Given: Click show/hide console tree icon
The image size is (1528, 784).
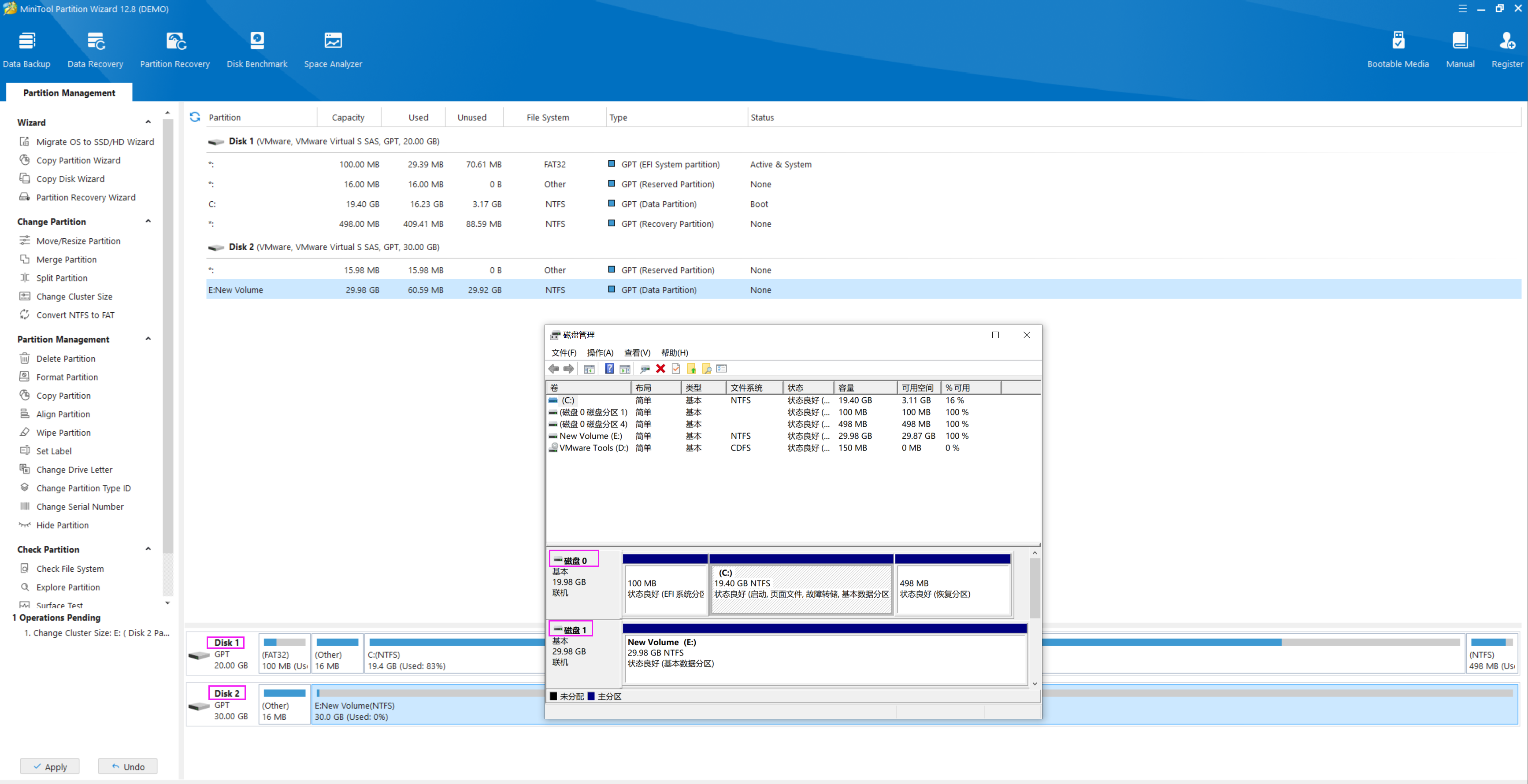Looking at the screenshot, I should click(x=589, y=369).
